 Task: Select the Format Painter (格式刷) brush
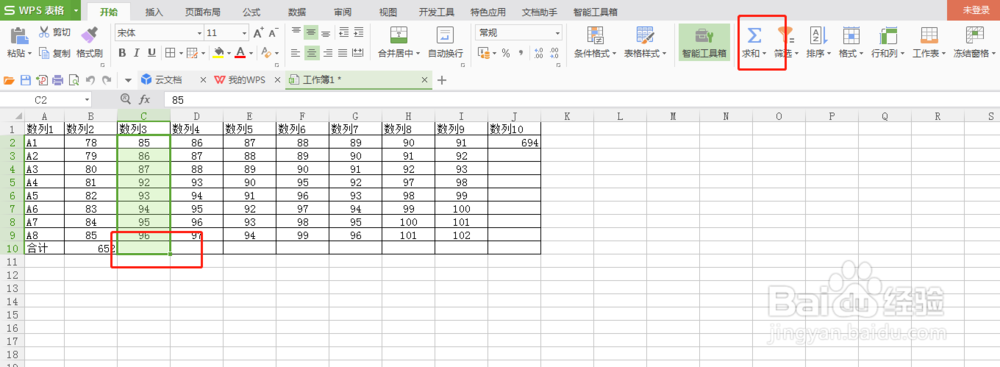[90, 35]
